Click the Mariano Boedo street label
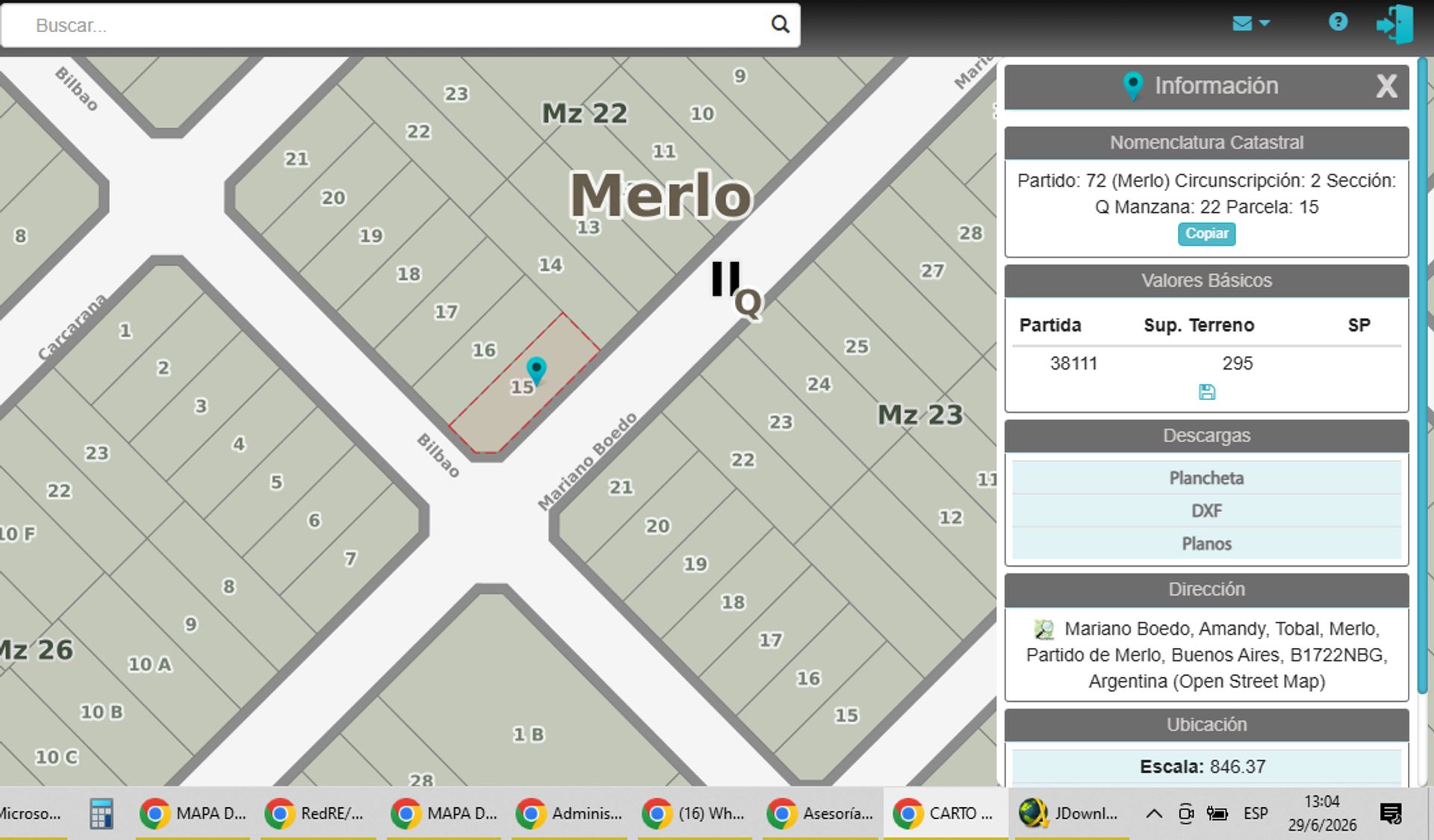Image resolution: width=1434 pixels, height=840 pixels. [x=588, y=461]
